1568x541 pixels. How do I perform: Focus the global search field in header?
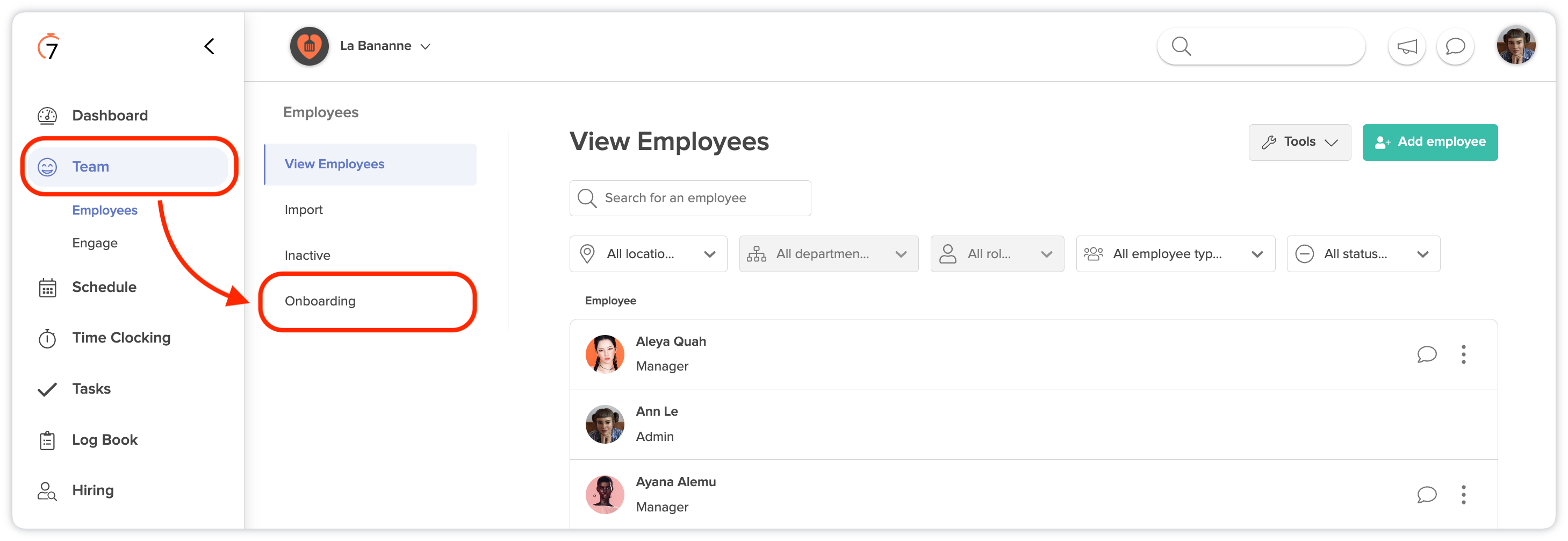(x=1261, y=46)
